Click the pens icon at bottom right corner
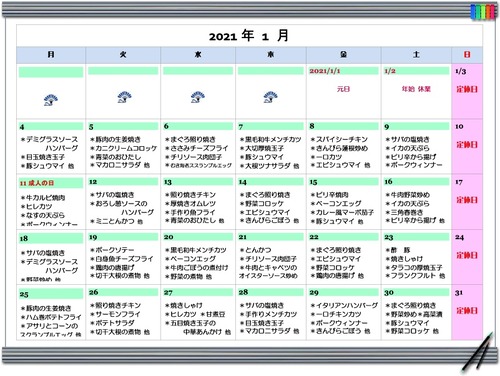 point(478,353)
